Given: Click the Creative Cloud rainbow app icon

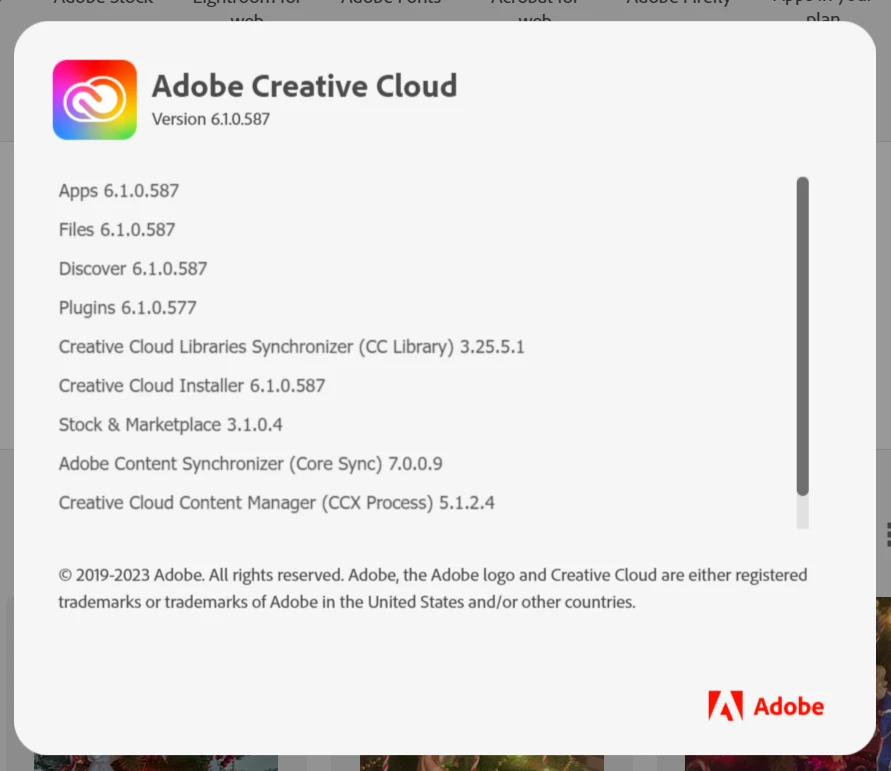Looking at the screenshot, I should [94, 99].
